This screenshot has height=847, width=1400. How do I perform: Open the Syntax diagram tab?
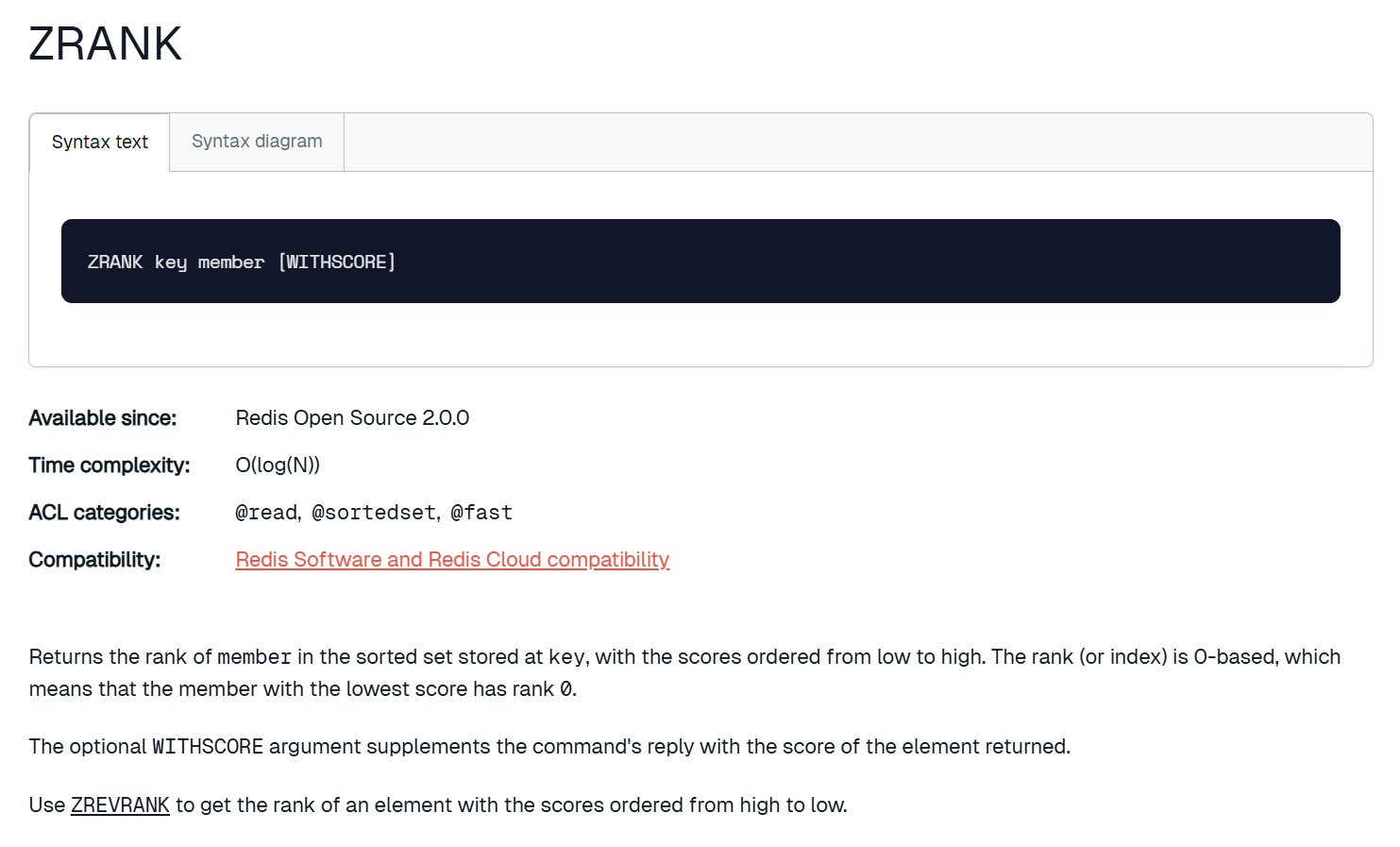point(257,142)
